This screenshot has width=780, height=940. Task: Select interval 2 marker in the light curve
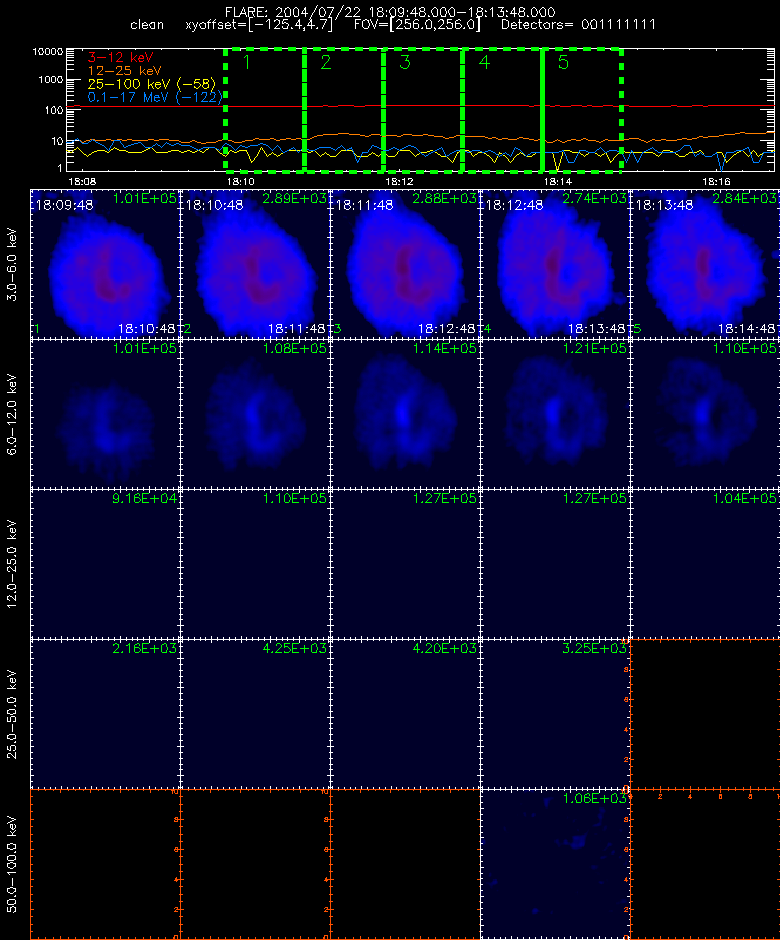pos(326,62)
